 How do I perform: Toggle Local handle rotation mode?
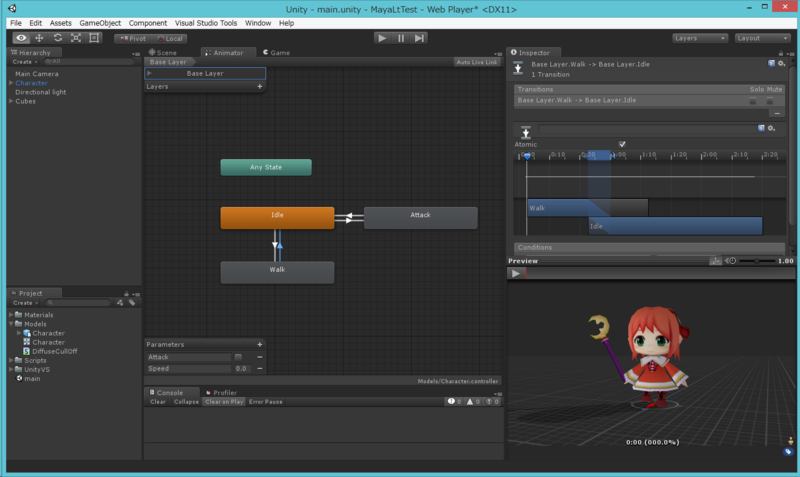tap(169, 38)
